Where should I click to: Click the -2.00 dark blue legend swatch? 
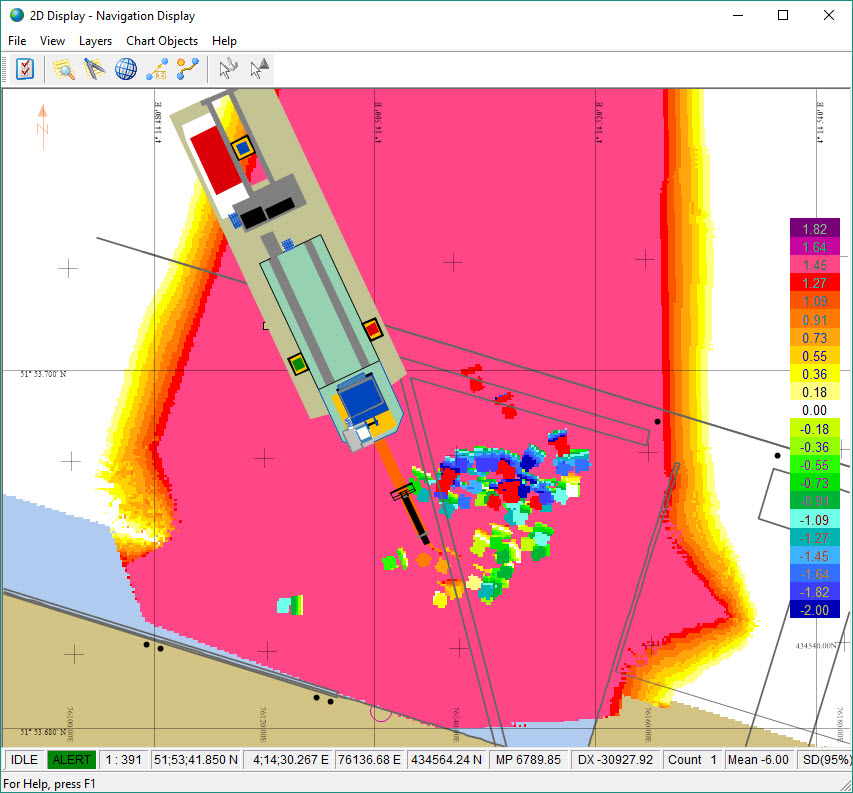tap(814, 610)
